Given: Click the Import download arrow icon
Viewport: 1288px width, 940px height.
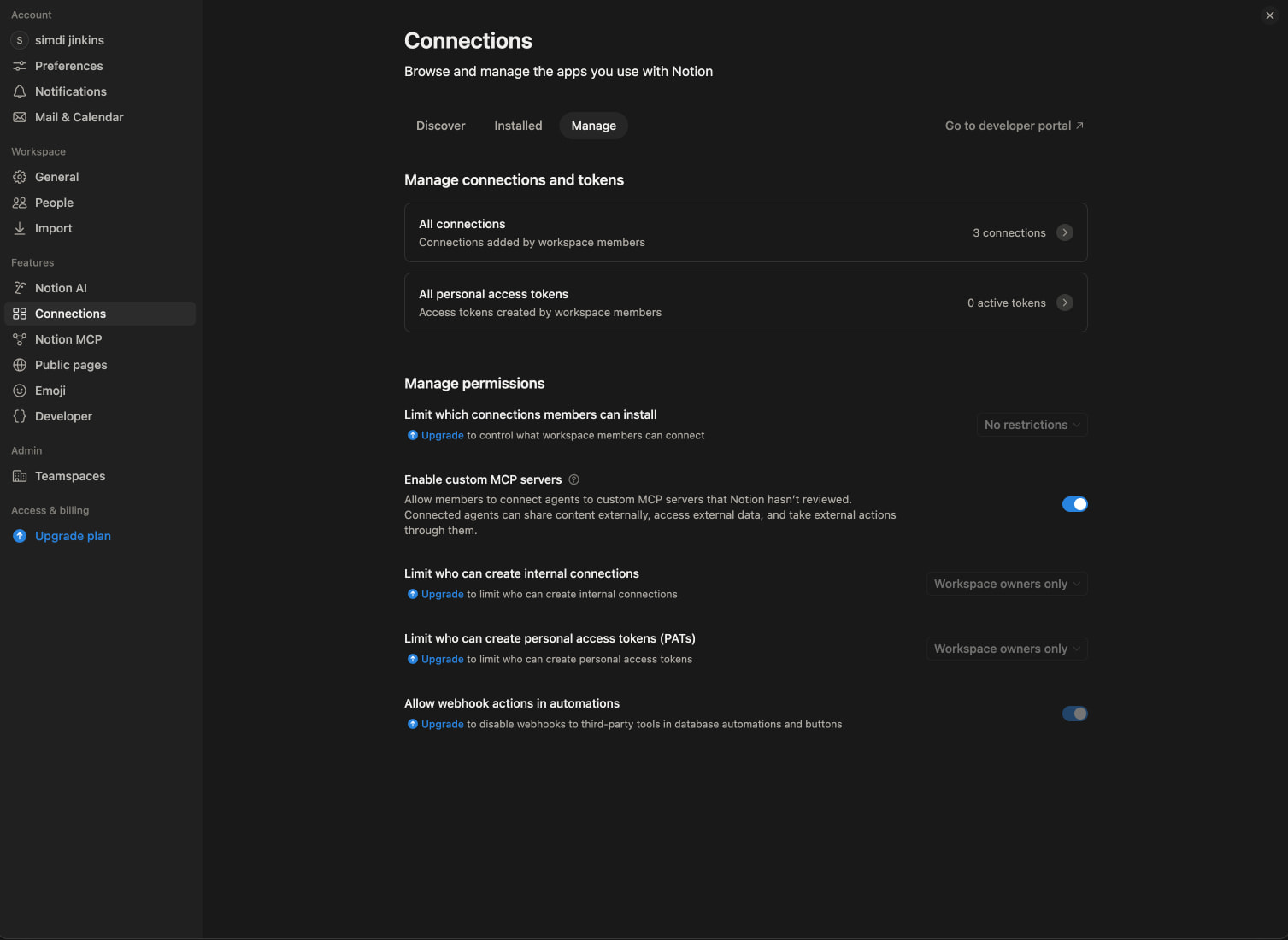Looking at the screenshot, I should coord(20,228).
